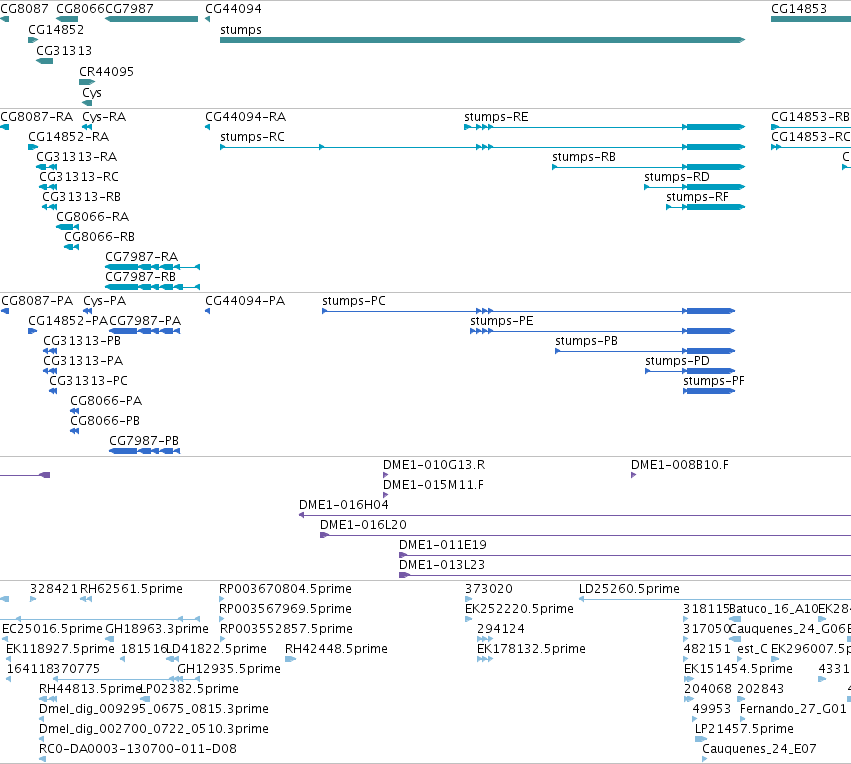Screen dimensions: 851x764
Task: Select clone DME1-011E19
Action: pyautogui.click(x=625, y=555)
